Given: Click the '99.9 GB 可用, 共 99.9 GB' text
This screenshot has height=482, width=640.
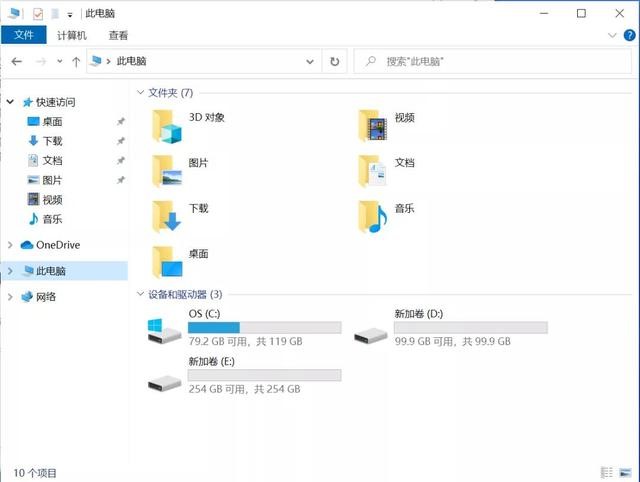Looking at the screenshot, I should coord(452,341).
